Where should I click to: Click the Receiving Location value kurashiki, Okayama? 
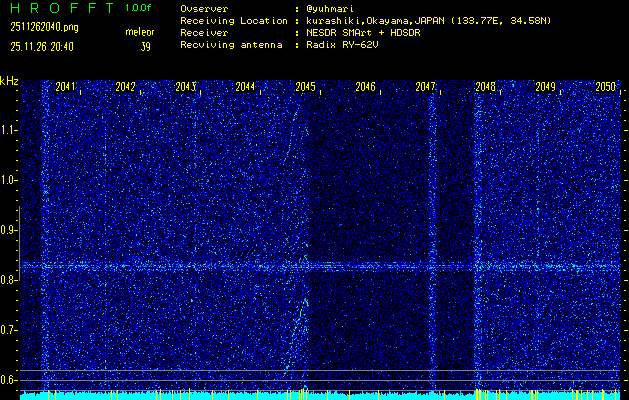(x=429, y=21)
